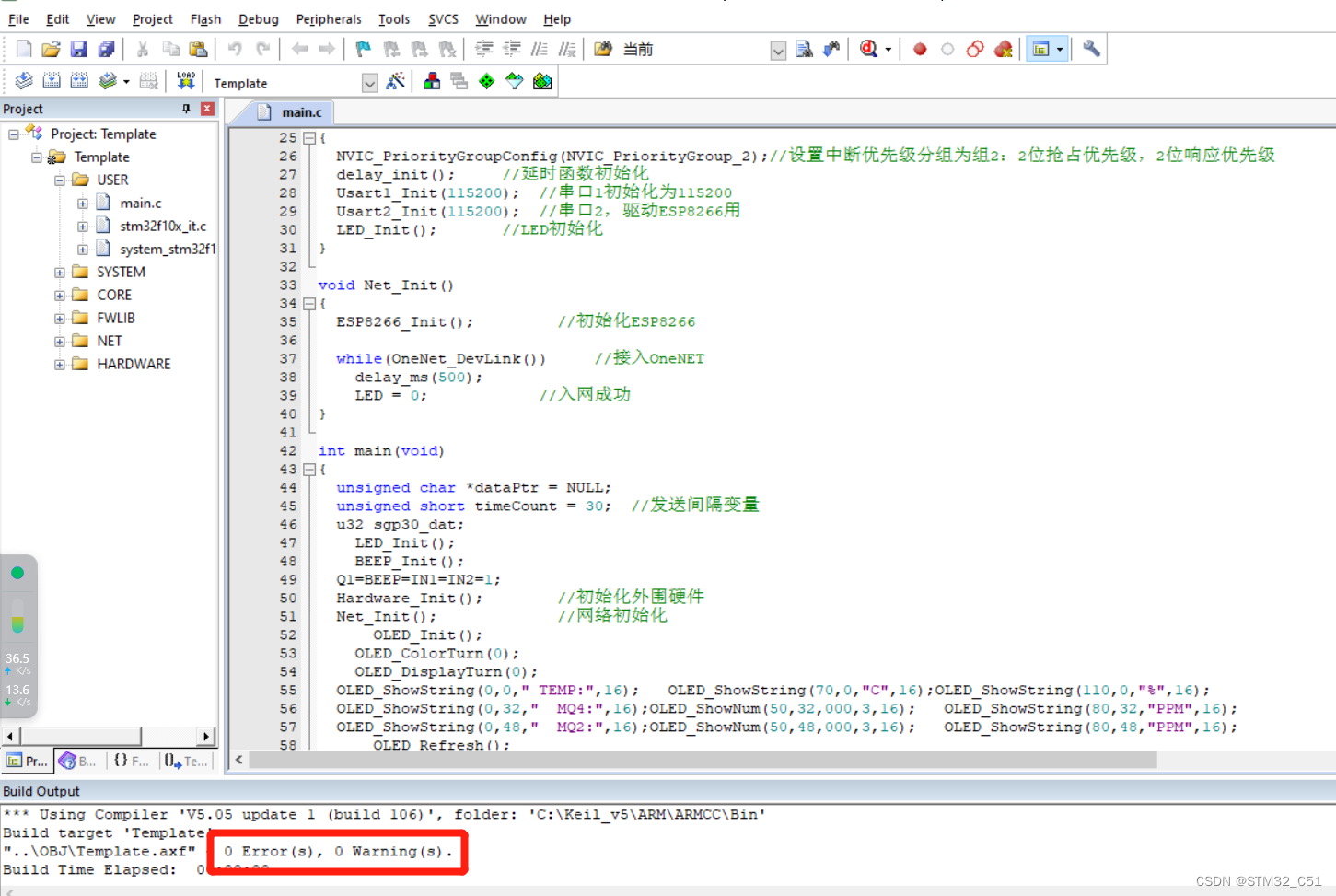Collapse Project: Template root node
Screen dimensions: 1336x896
click(14, 134)
